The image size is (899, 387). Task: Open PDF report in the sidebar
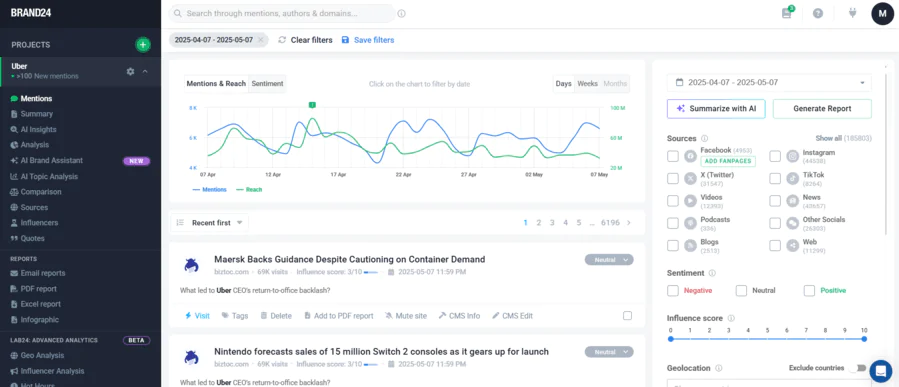(x=38, y=289)
